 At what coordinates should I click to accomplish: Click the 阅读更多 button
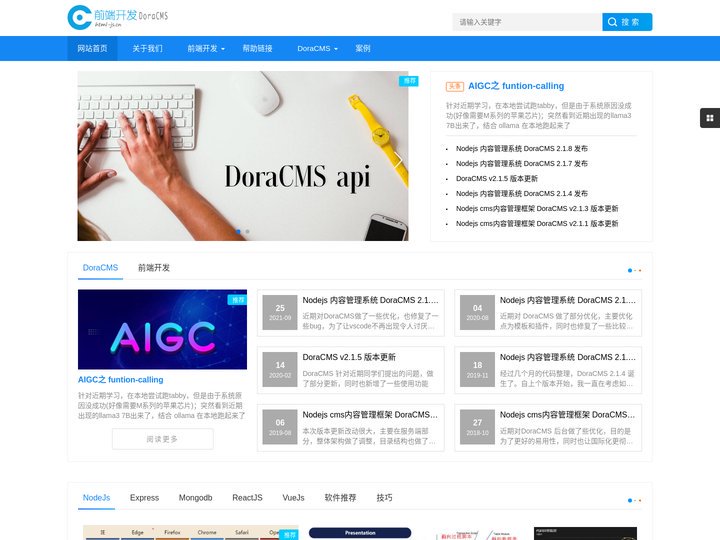coord(163,439)
